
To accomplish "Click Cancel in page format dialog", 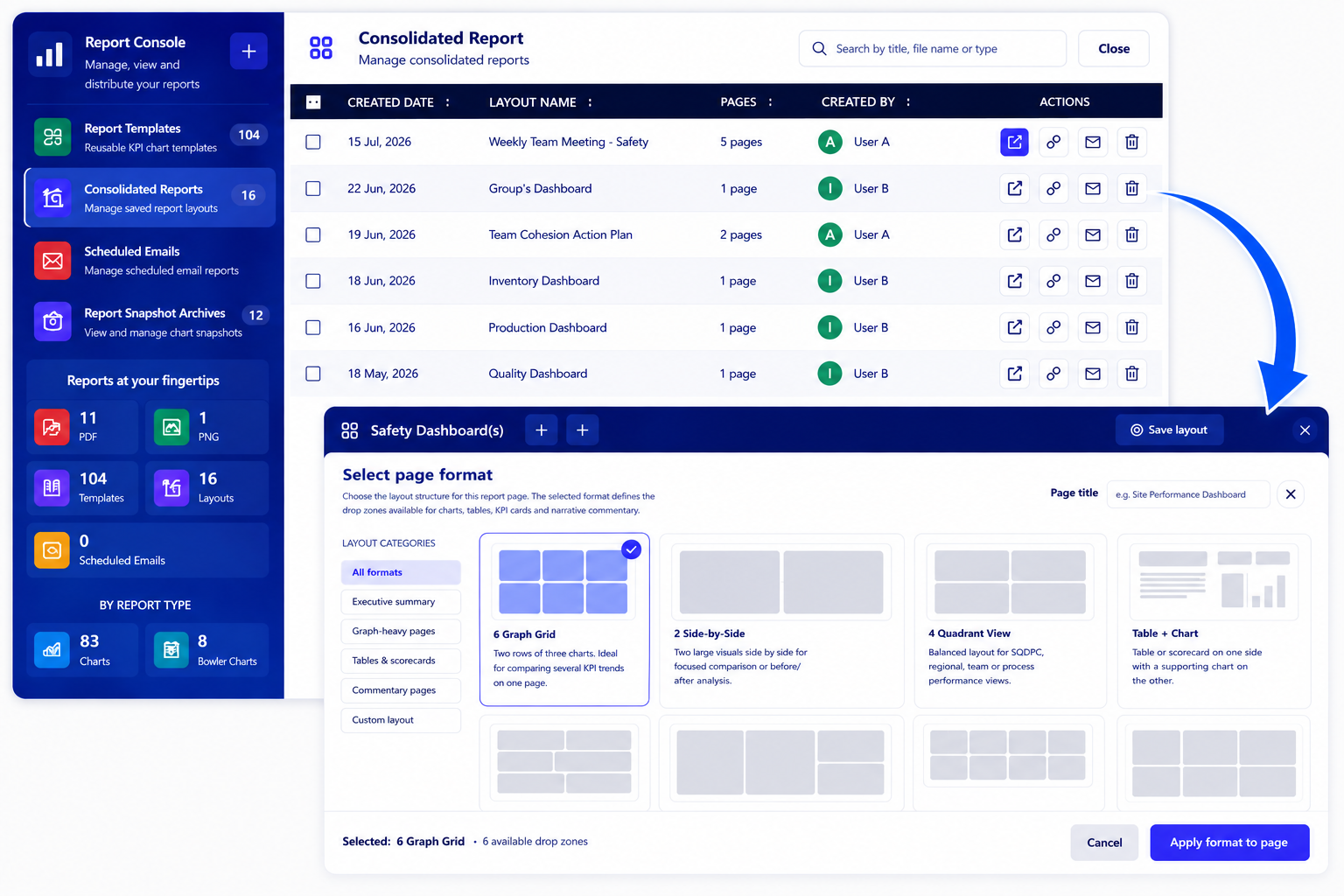I will pyautogui.click(x=1104, y=843).
